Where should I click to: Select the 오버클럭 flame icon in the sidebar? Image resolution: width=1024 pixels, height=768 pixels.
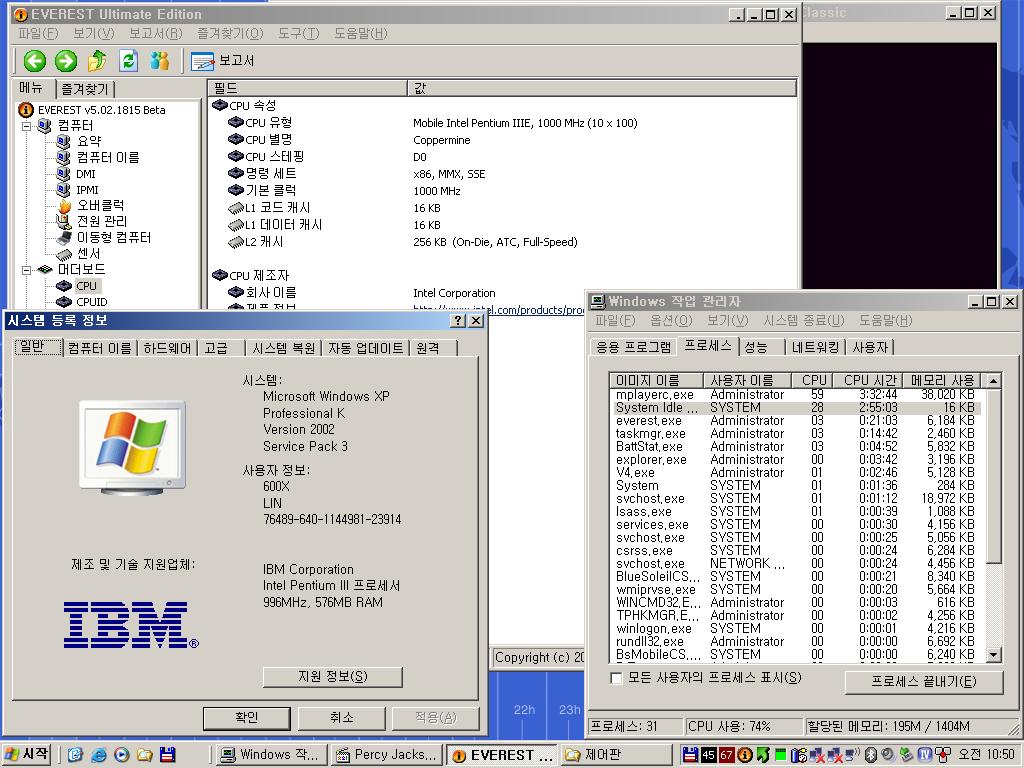(x=67, y=205)
